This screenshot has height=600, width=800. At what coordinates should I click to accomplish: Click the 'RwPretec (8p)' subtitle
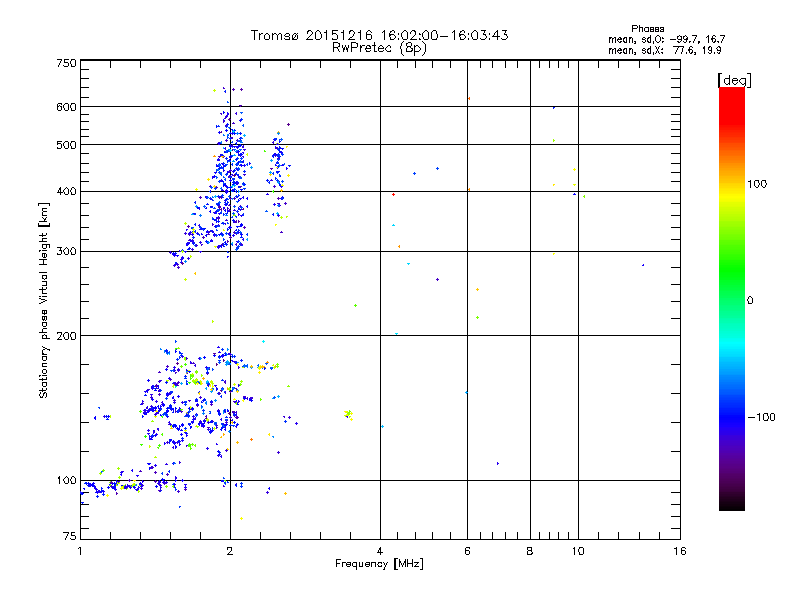[x=379, y=48]
